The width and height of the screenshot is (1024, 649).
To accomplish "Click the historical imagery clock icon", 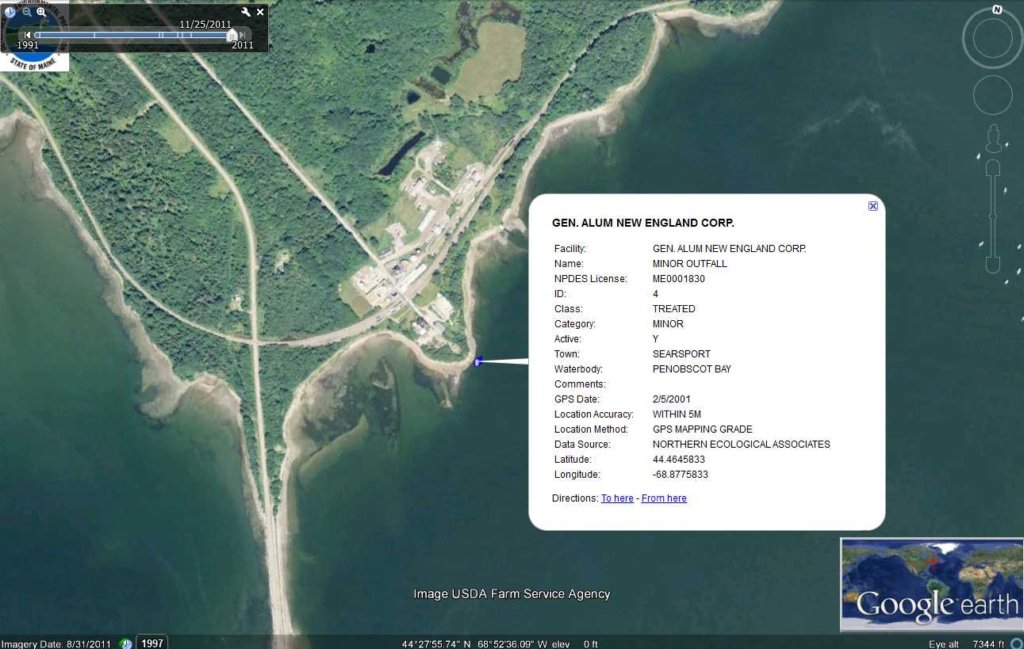I will (x=10, y=12).
